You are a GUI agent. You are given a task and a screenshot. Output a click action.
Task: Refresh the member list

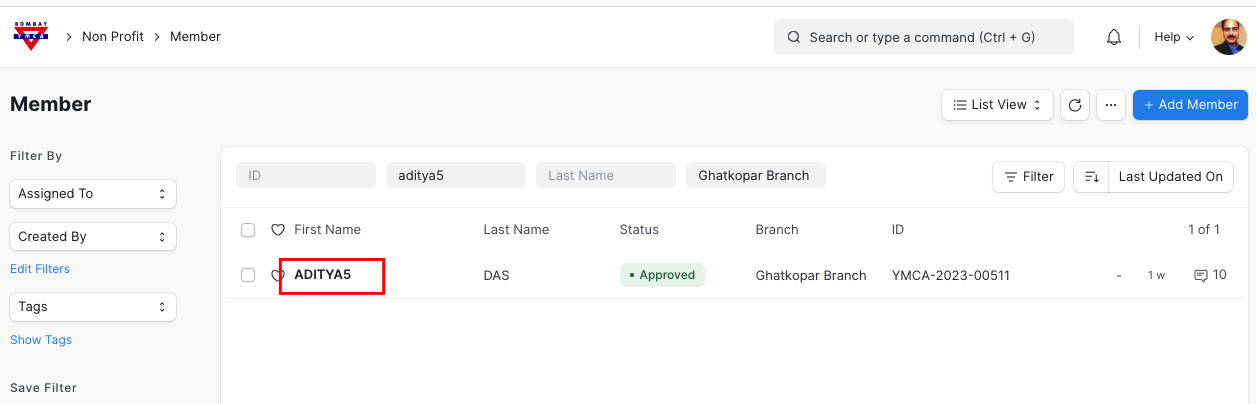tap(1074, 105)
